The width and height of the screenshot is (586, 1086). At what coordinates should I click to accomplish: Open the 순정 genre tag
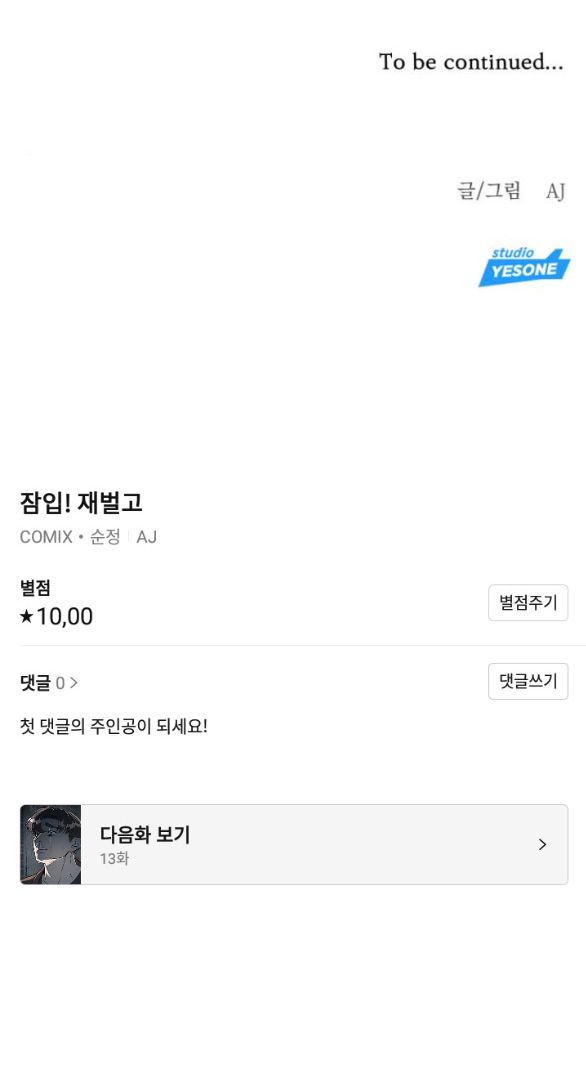click(x=105, y=537)
